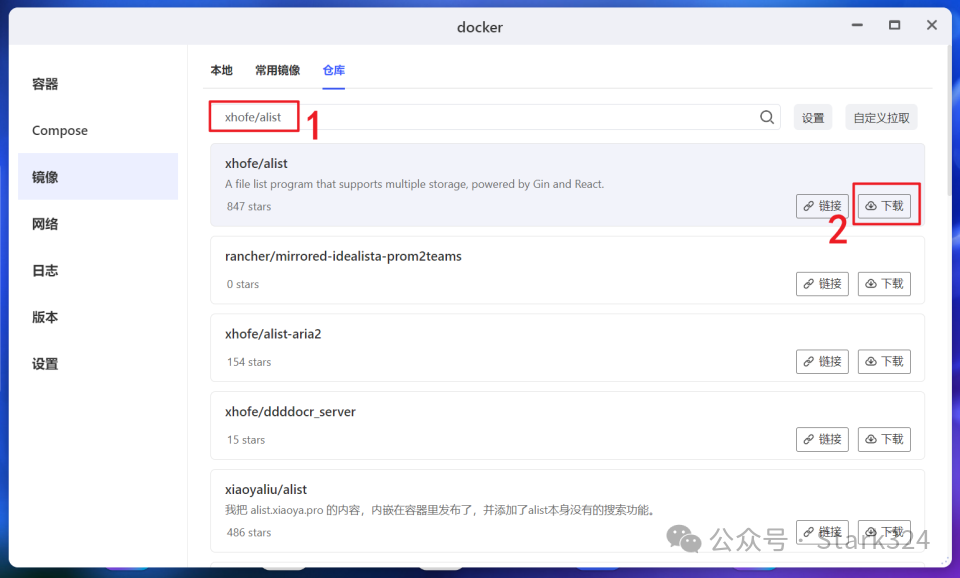This screenshot has height=578, width=960.
Task: Download the xhofe/alist image
Action: coord(884,206)
